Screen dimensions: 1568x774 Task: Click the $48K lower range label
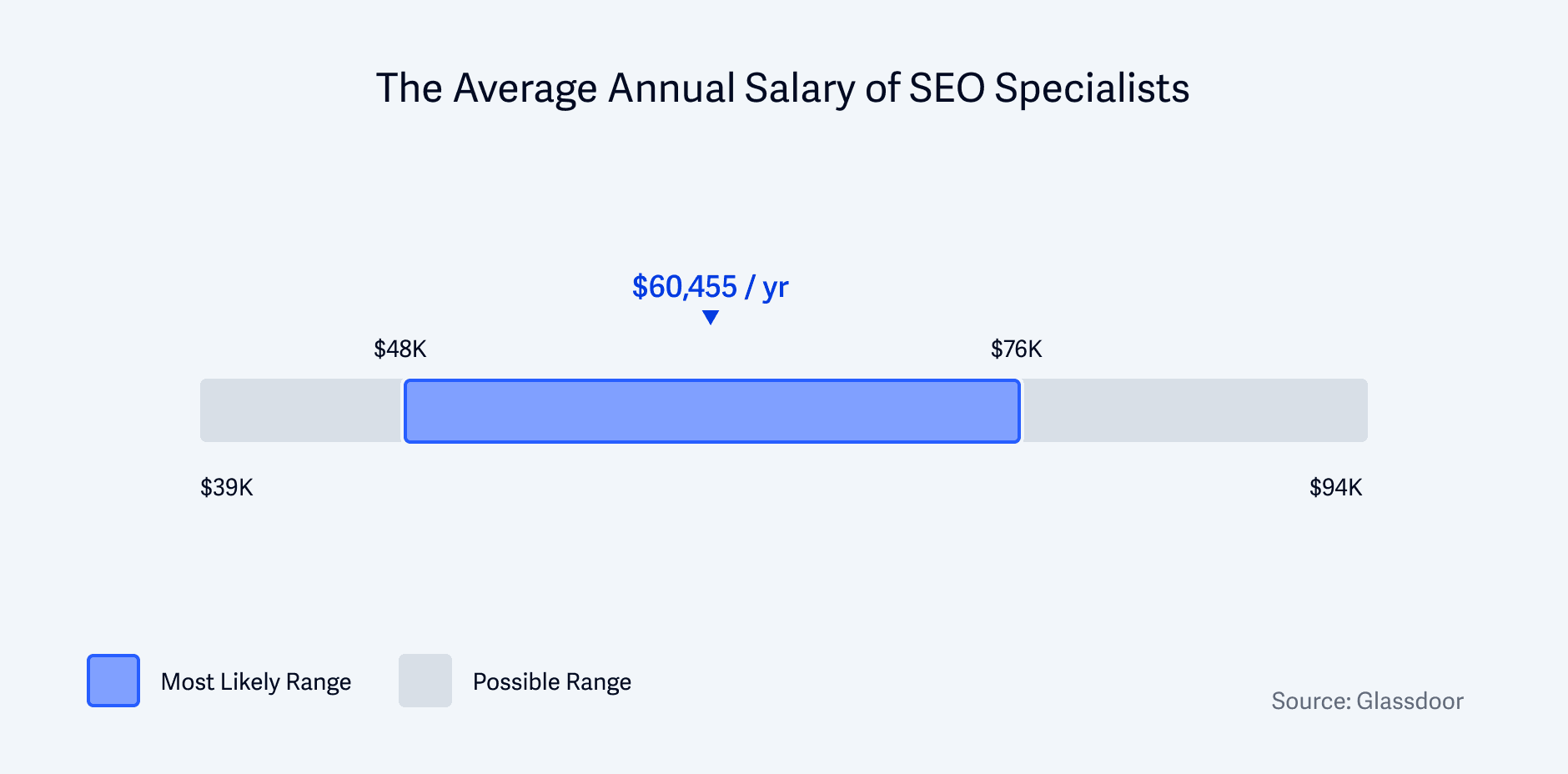[400, 349]
